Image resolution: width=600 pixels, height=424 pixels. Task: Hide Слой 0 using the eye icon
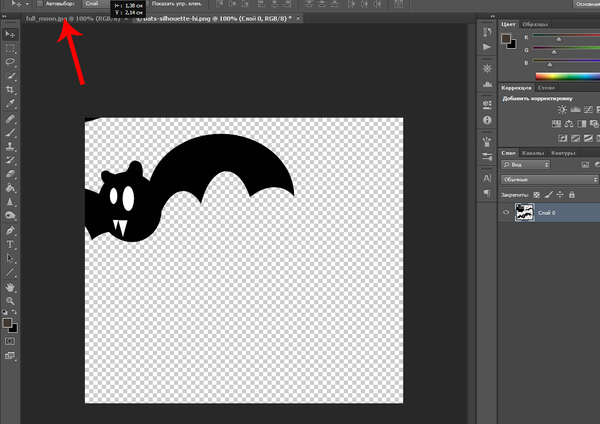coord(506,213)
